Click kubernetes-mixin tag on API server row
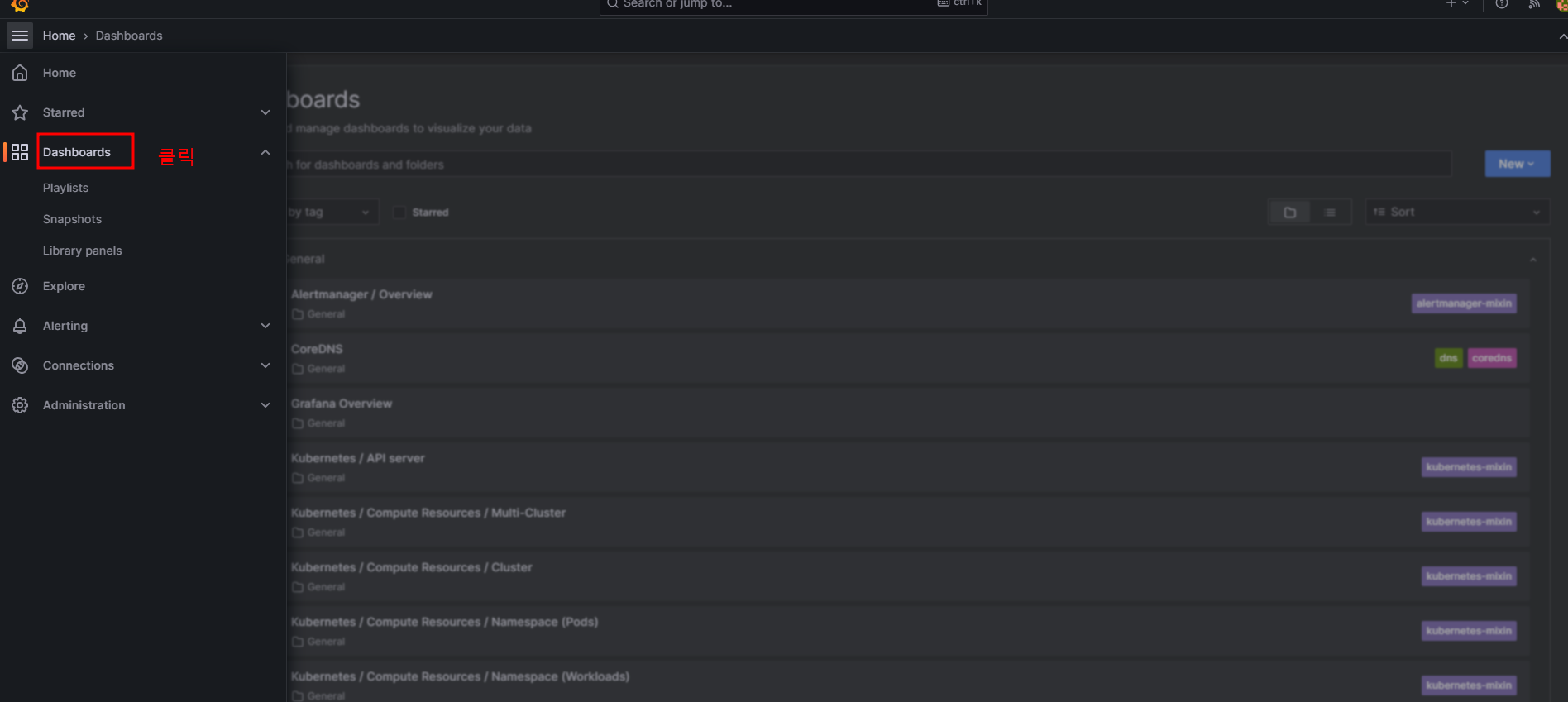The height and width of the screenshot is (702, 1568). coord(1469,467)
